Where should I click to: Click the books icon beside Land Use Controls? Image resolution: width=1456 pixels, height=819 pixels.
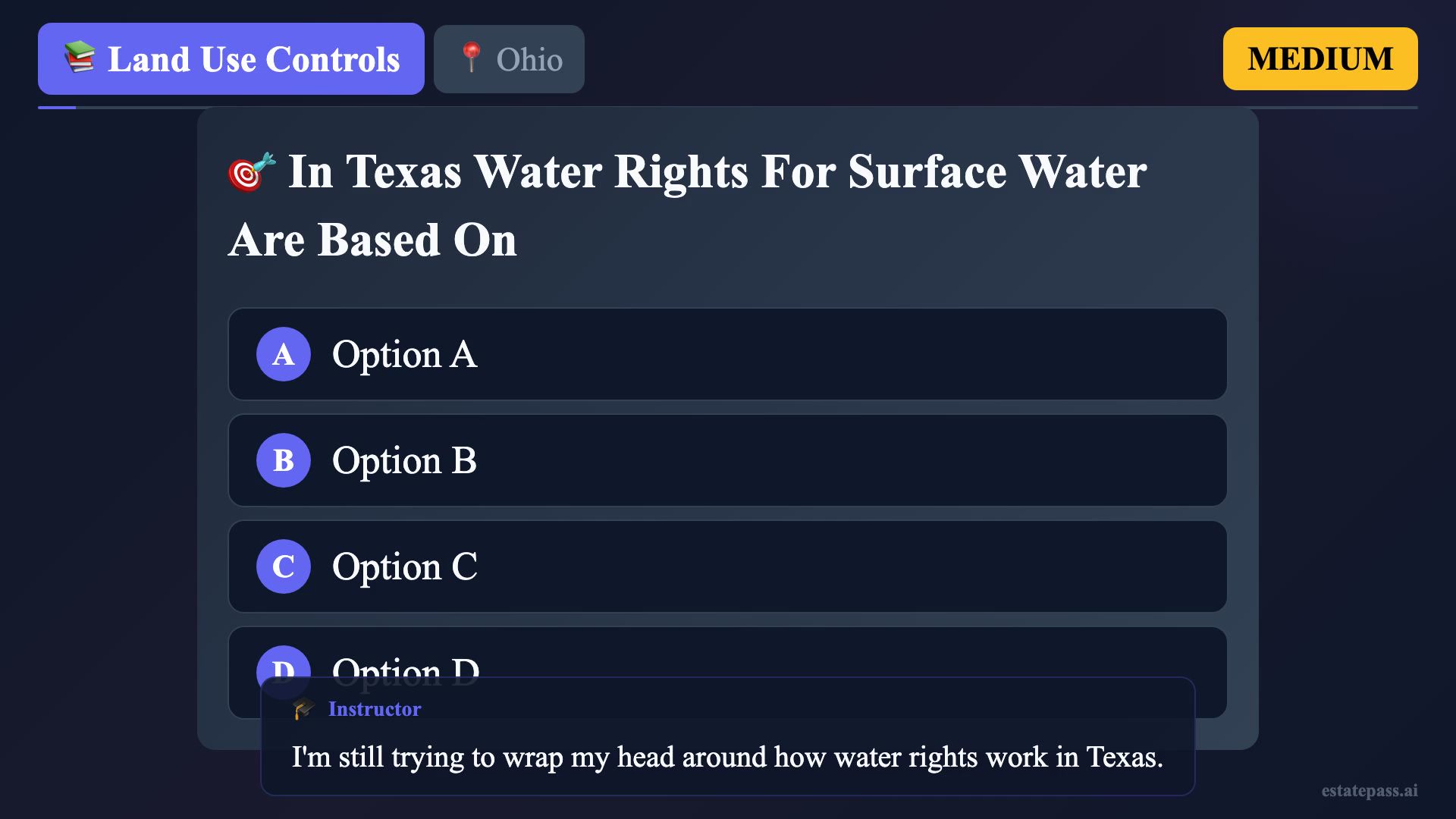[80, 58]
